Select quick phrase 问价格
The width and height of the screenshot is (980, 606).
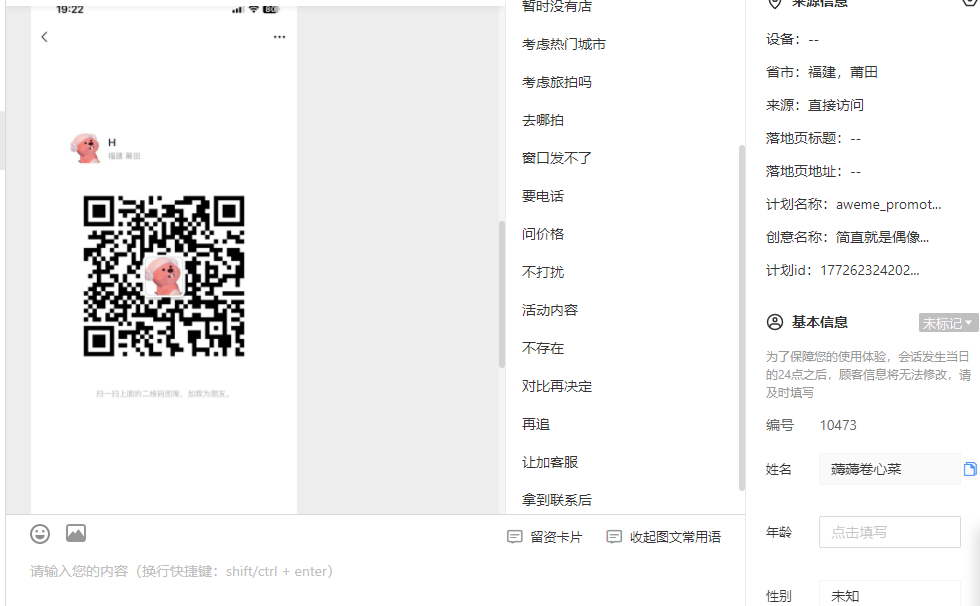(543, 234)
